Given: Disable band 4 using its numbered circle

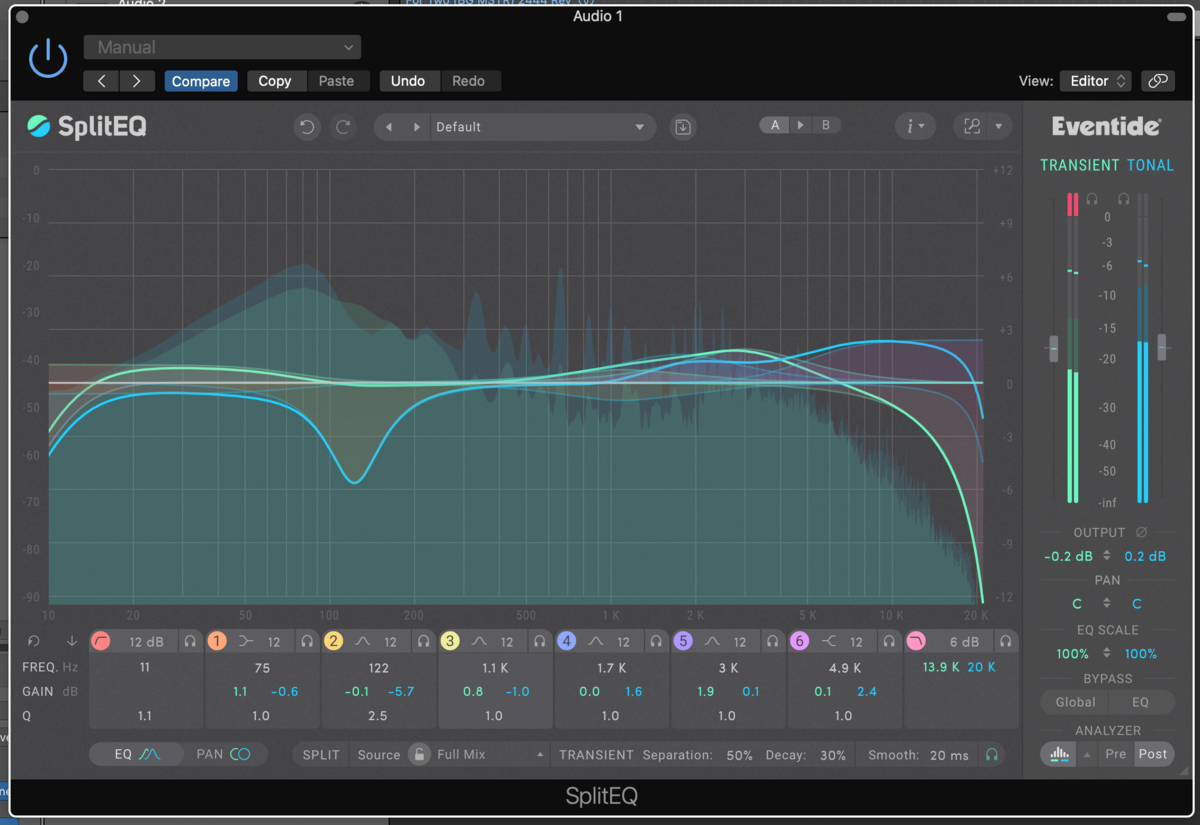Looking at the screenshot, I should pyautogui.click(x=567, y=641).
